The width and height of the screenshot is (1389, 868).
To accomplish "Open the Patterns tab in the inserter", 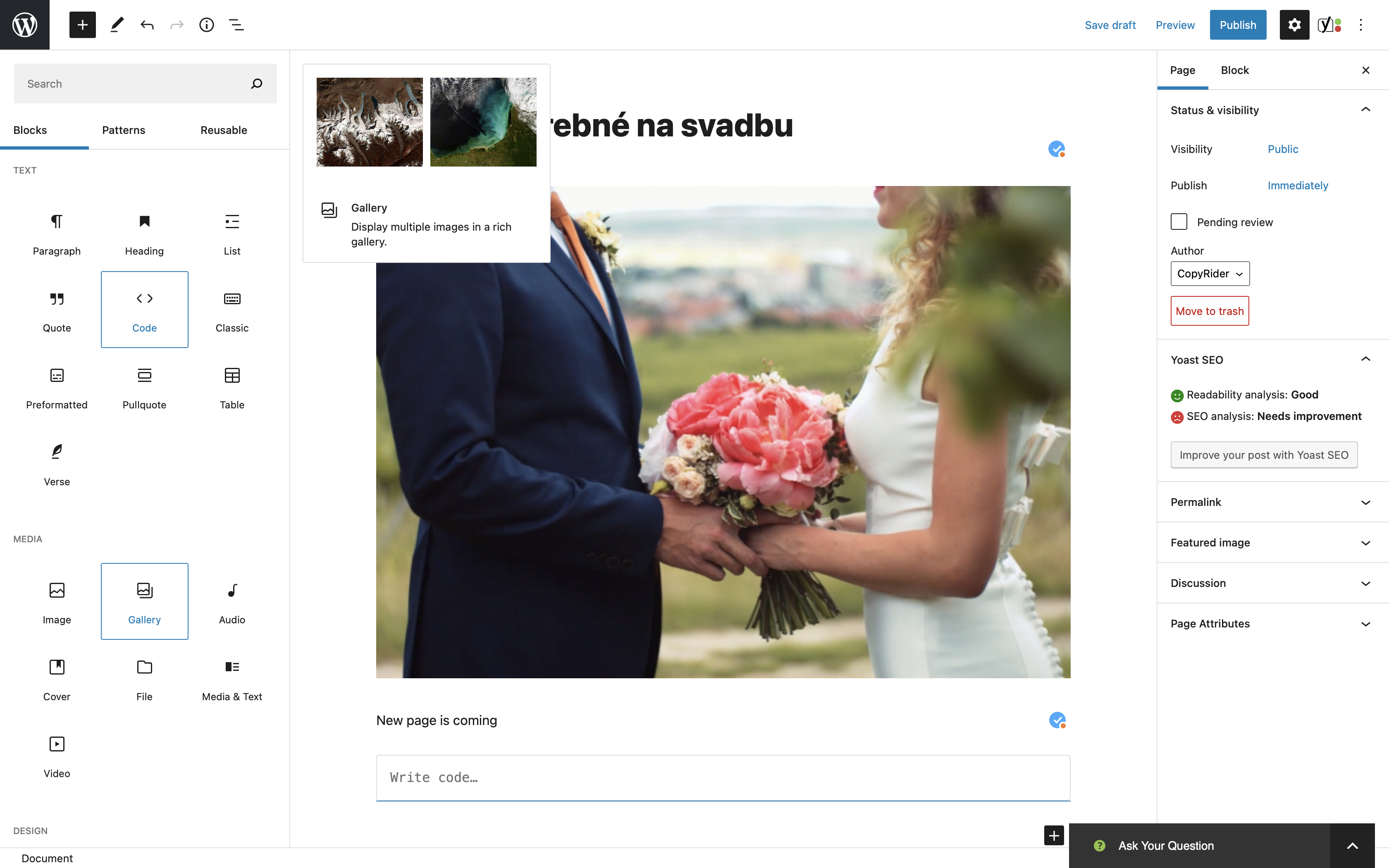I will [x=124, y=130].
